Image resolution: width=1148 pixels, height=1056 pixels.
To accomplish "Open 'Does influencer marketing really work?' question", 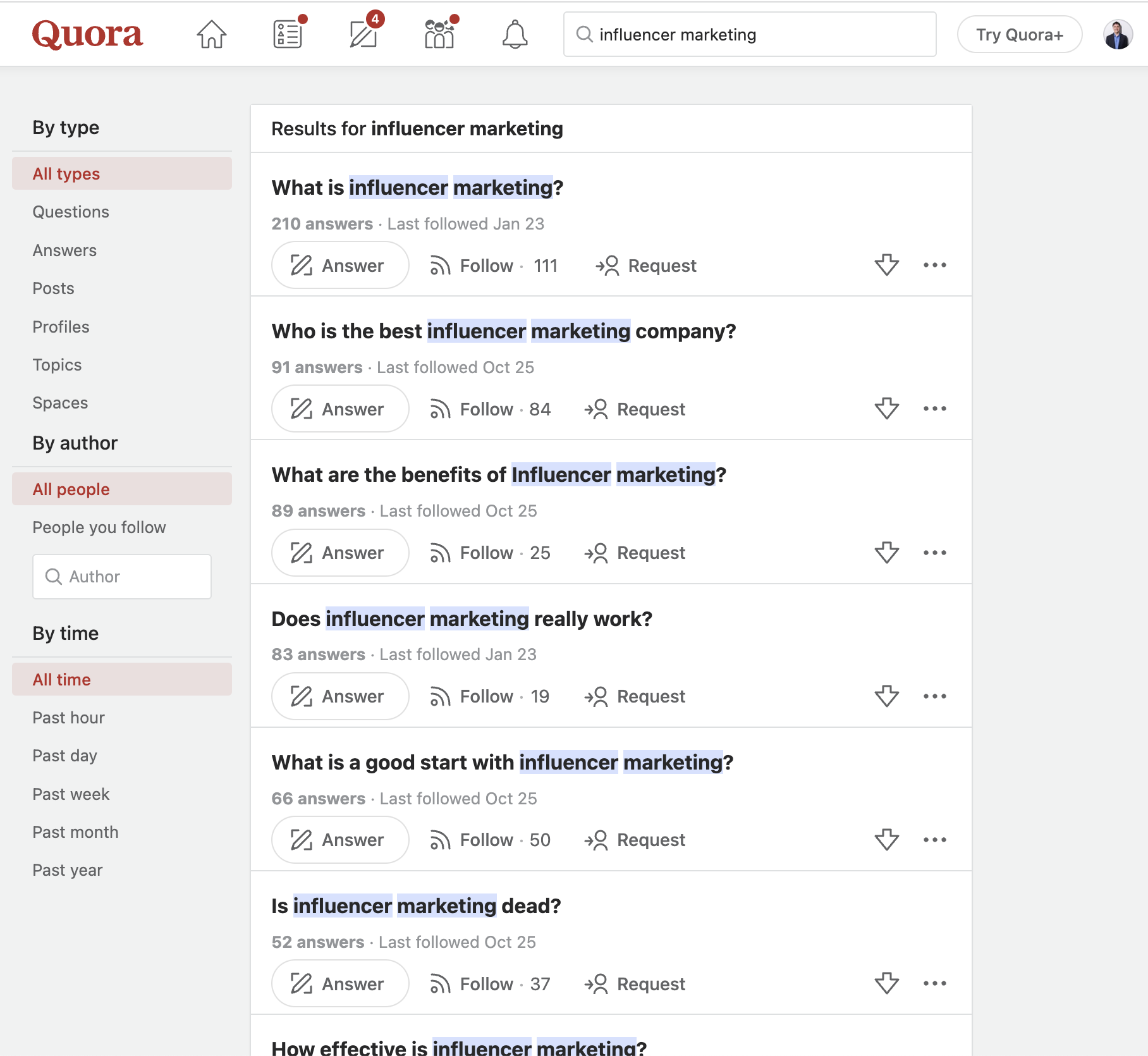I will tap(461, 619).
